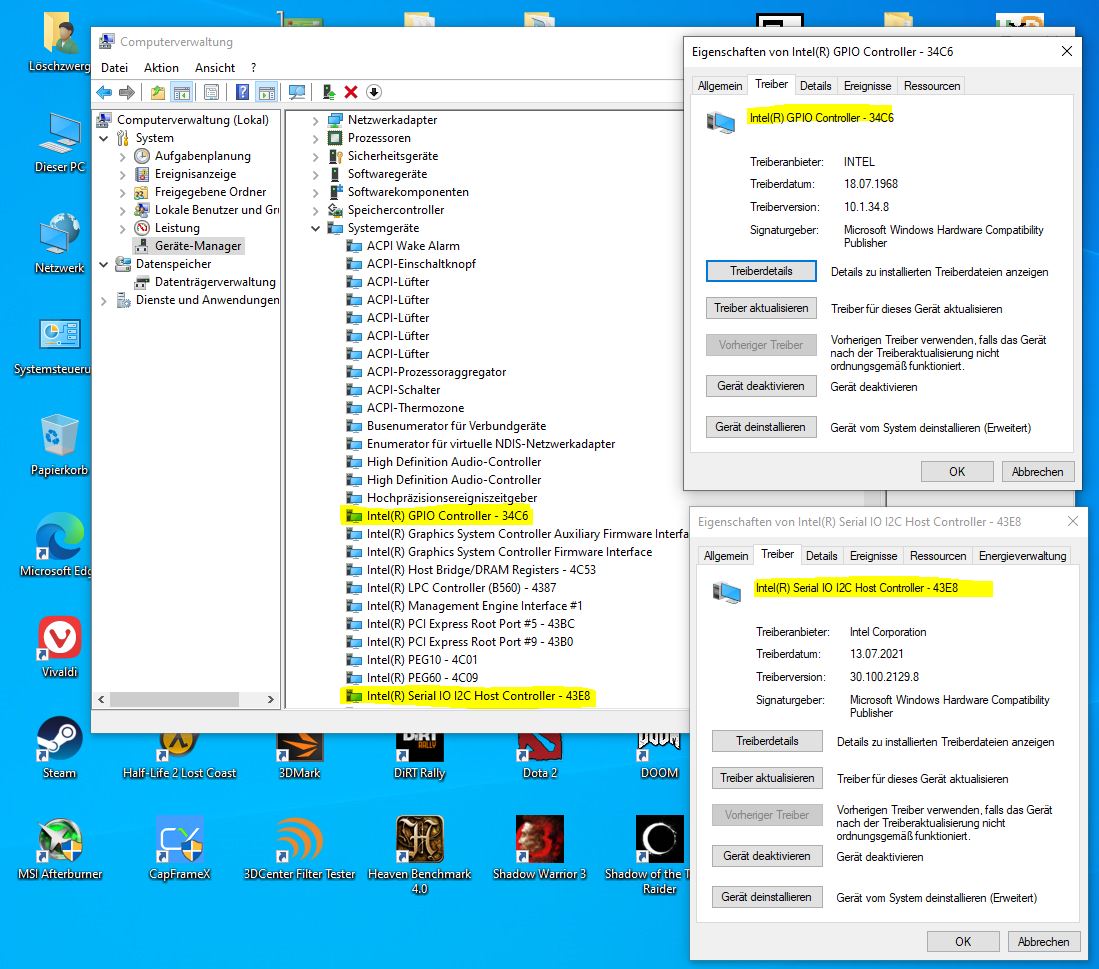Click Abbrechen in I2C Host Controller dialog
Image resolution: width=1099 pixels, height=969 pixels.
point(1044,942)
